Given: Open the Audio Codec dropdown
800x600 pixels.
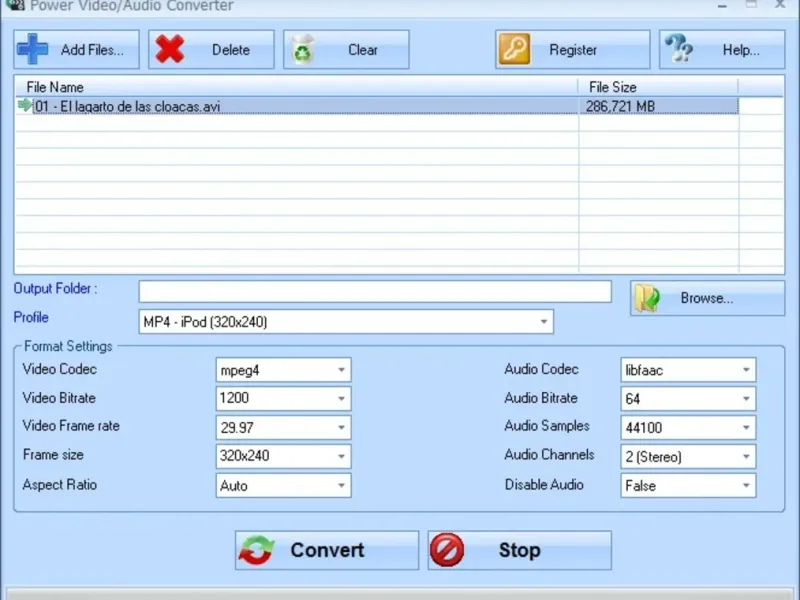Looking at the screenshot, I should [746, 370].
